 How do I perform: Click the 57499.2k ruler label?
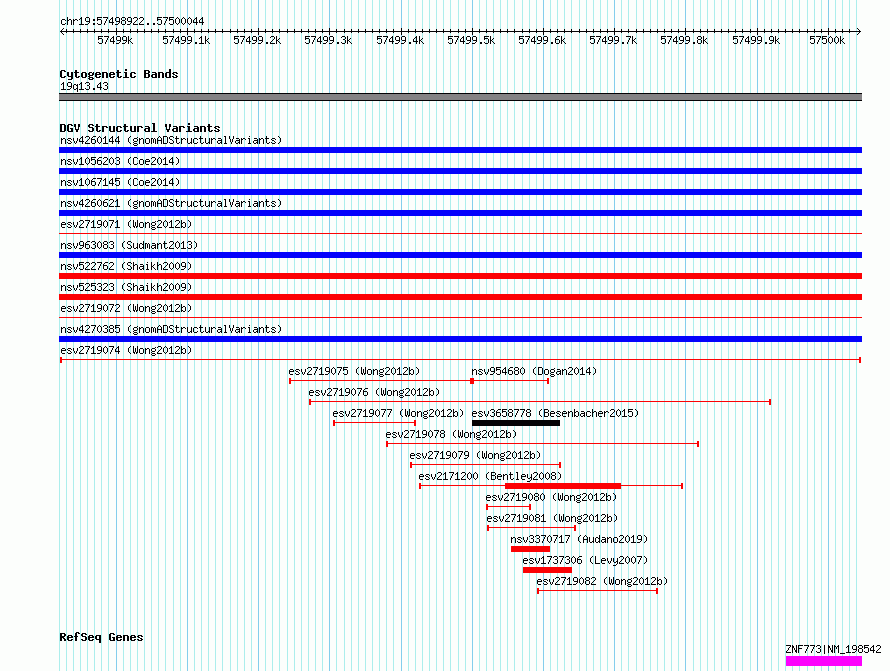257,40
